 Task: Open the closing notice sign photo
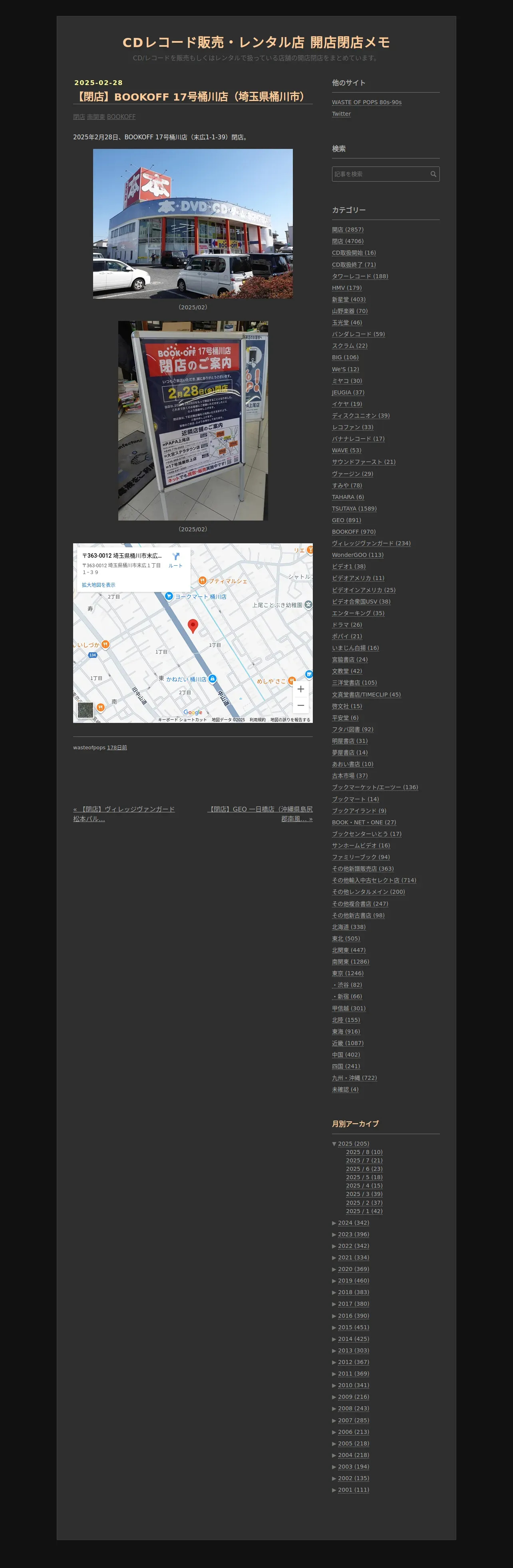click(x=193, y=421)
